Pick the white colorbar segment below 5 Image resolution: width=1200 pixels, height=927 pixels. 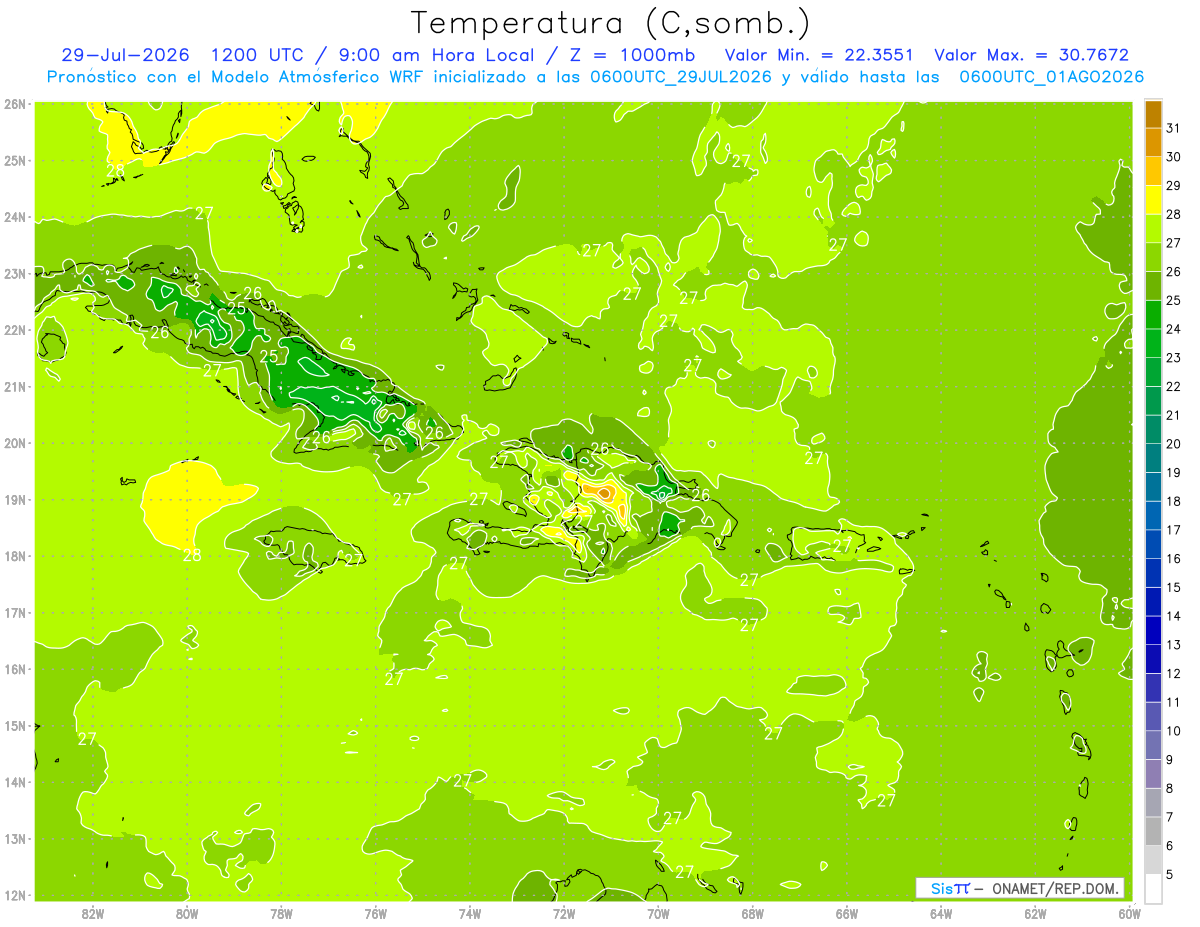pos(1153,888)
